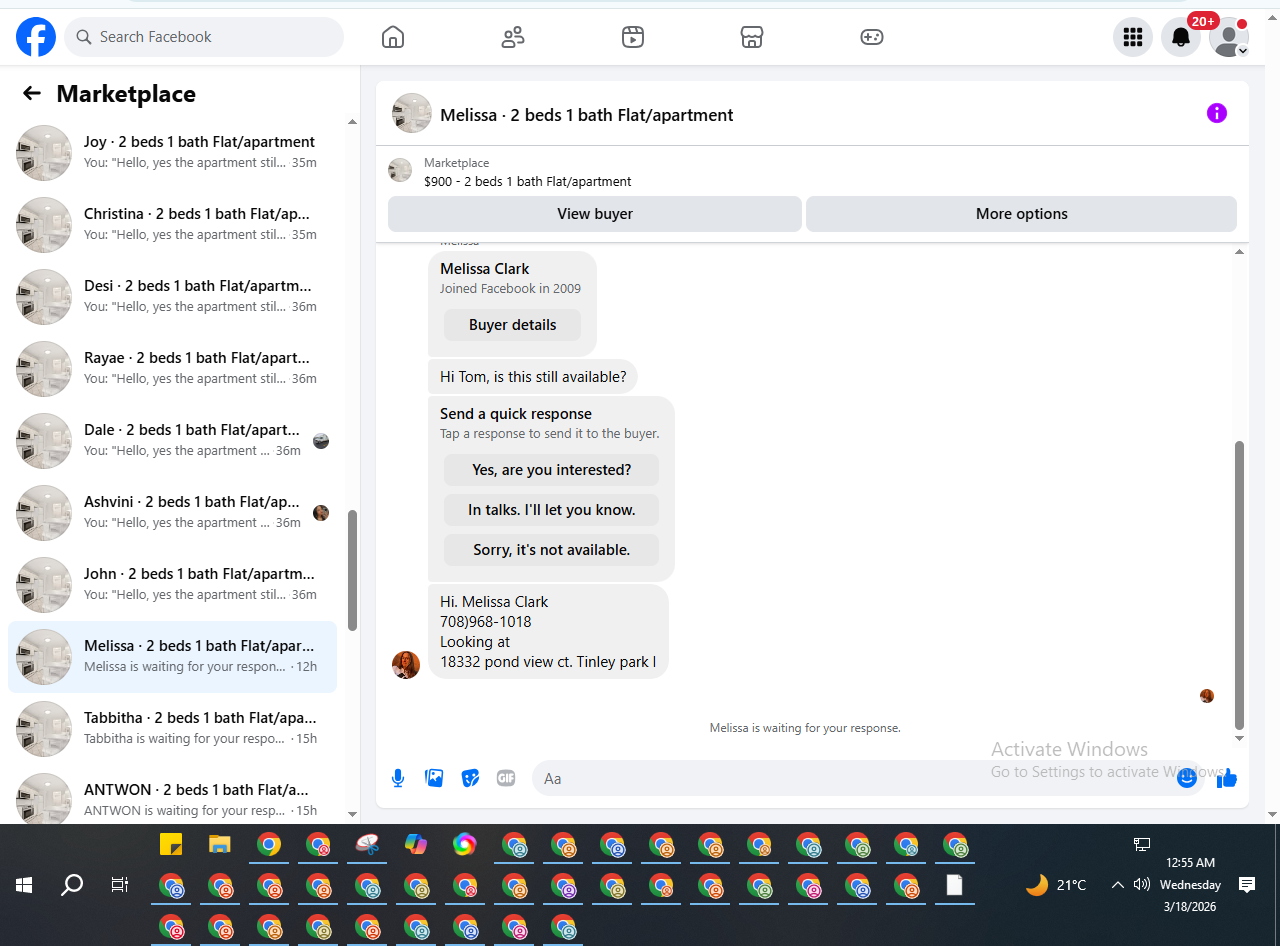Click the message "Hi Tom, is this still available?"

click(x=533, y=377)
